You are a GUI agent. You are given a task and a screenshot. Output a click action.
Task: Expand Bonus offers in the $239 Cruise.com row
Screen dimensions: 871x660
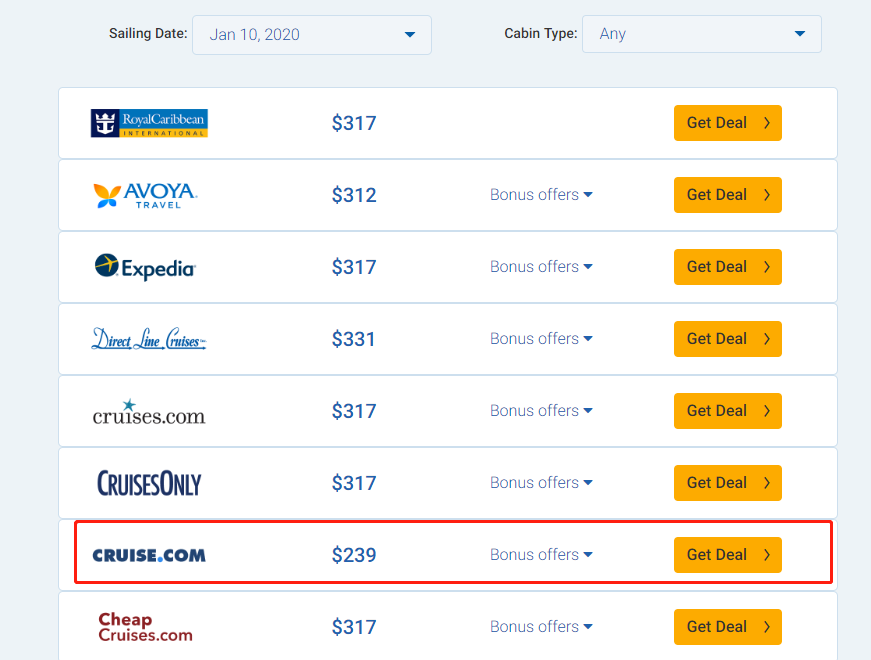[541, 555]
